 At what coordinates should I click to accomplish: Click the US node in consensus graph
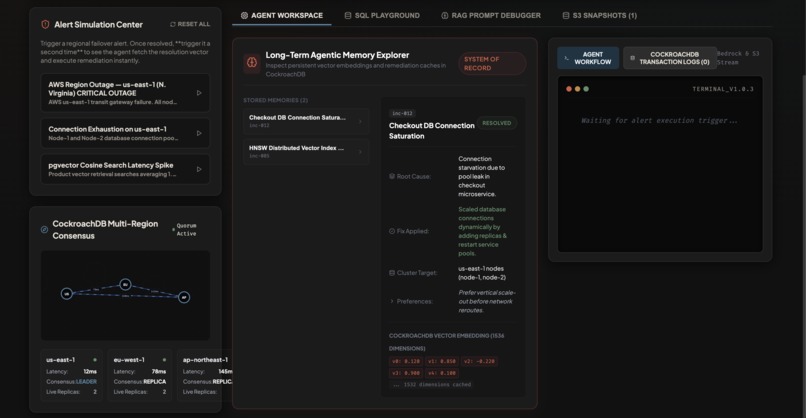(66, 294)
